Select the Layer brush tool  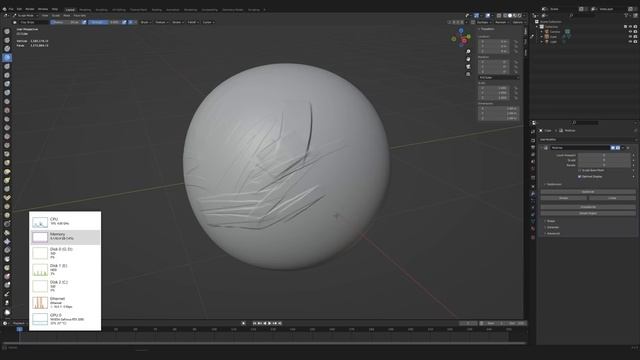pos(7,75)
